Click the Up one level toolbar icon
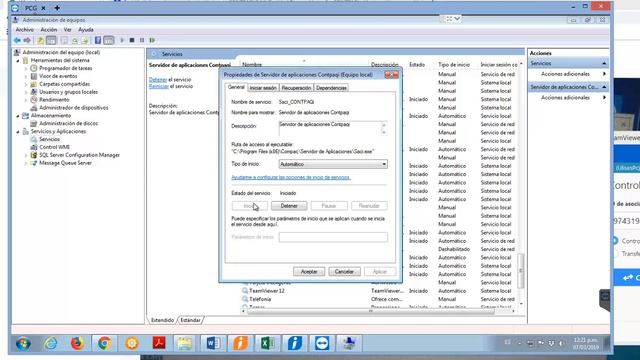Screen dimensions: 640x360 (x=40, y=40)
